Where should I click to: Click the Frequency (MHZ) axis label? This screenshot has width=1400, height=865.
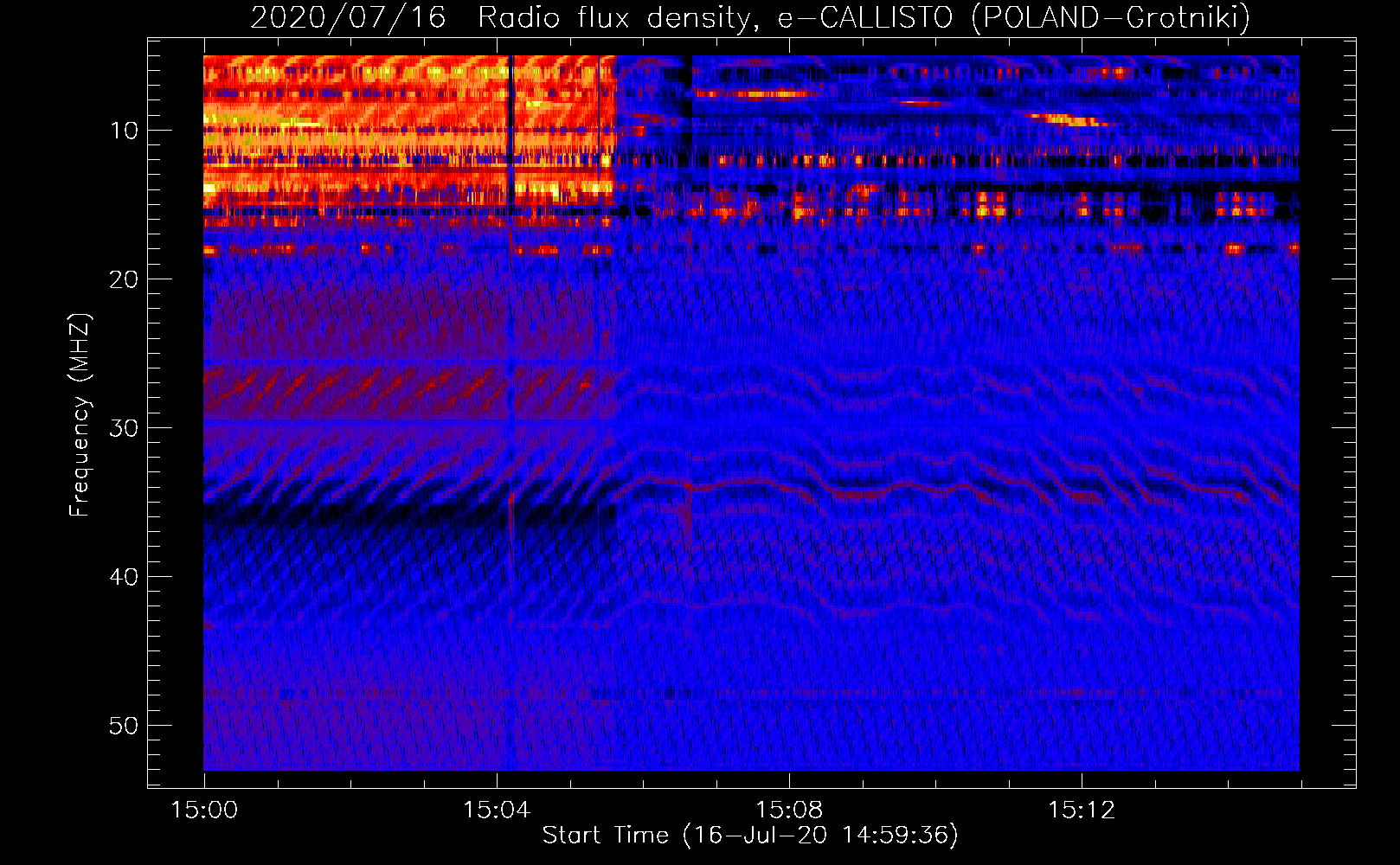(80, 415)
